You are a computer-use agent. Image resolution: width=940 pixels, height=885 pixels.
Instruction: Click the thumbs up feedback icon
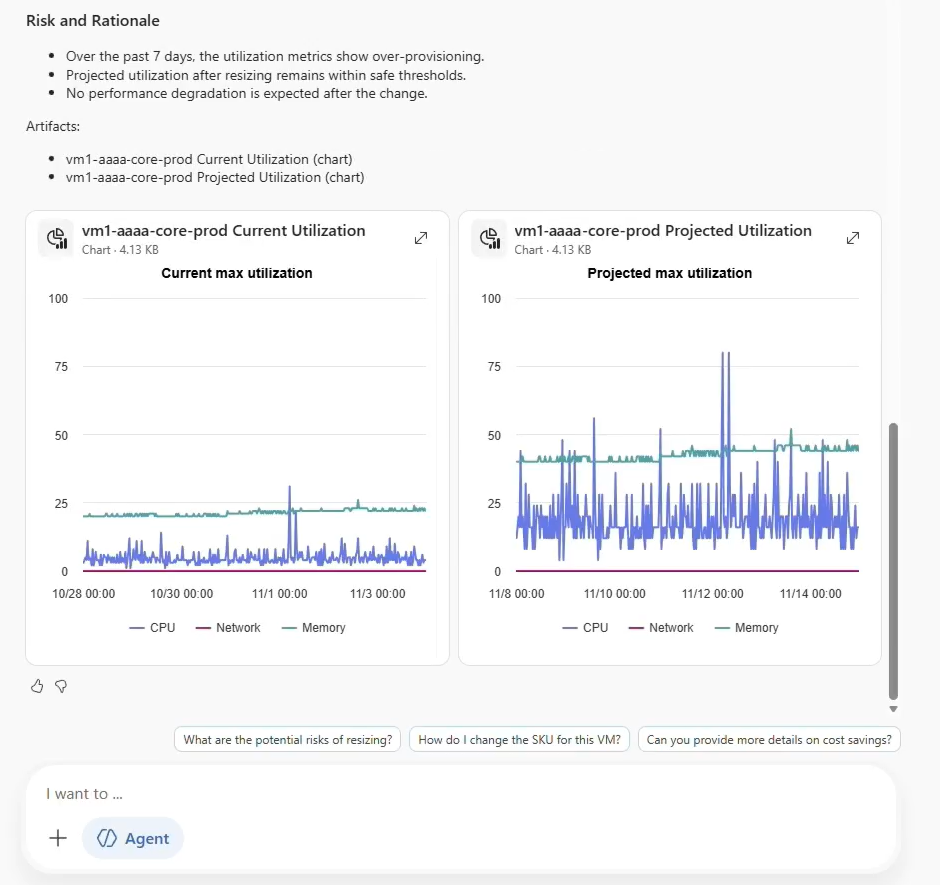click(37, 686)
